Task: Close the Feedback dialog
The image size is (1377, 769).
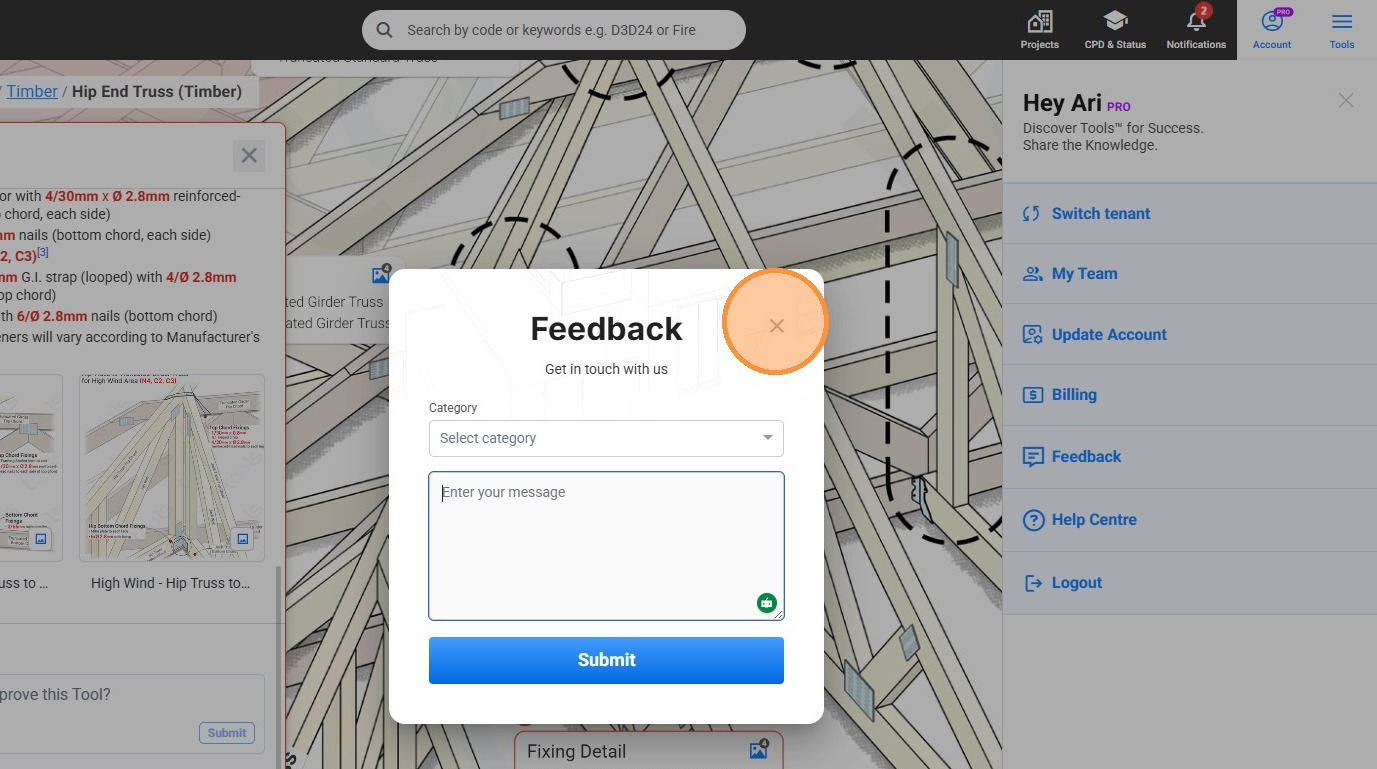Action: (777, 326)
